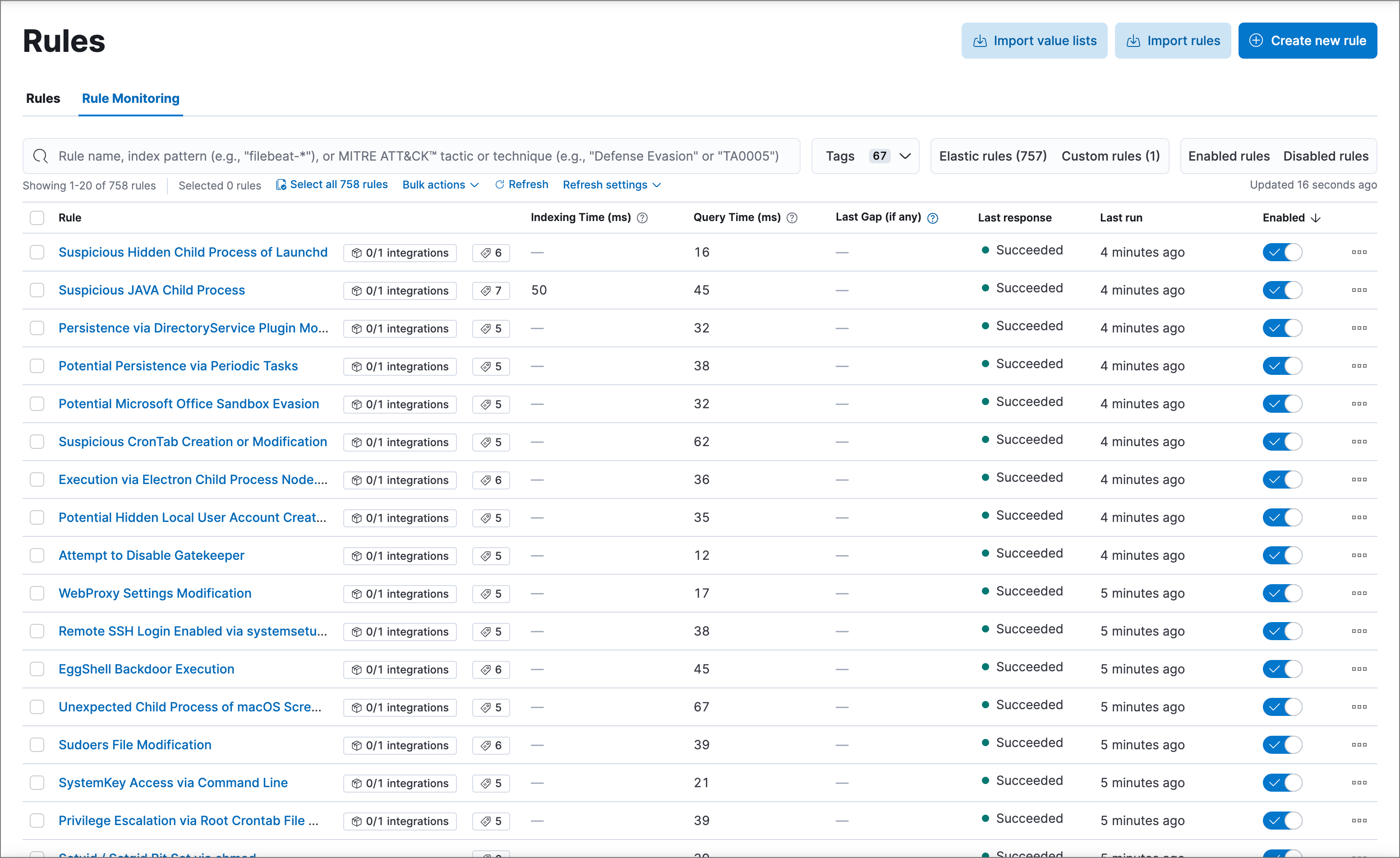1400x858 pixels.
Task: Expand the Tags filter dropdown
Action: click(865, 156)
